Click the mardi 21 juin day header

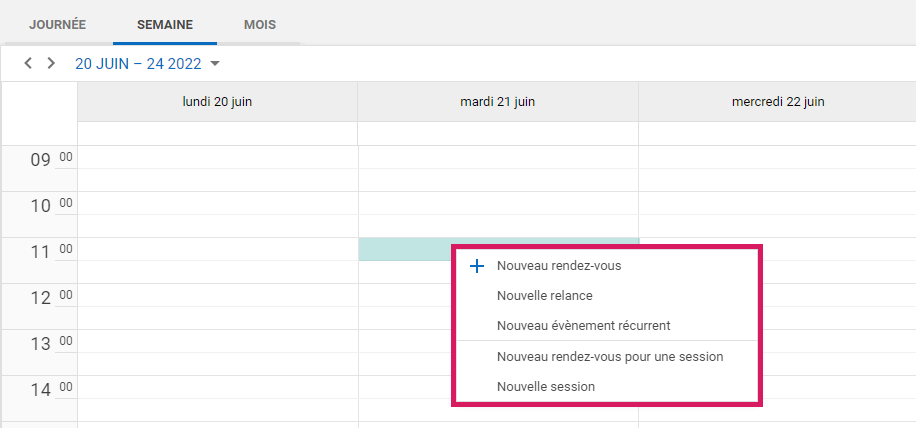(497, 102)
